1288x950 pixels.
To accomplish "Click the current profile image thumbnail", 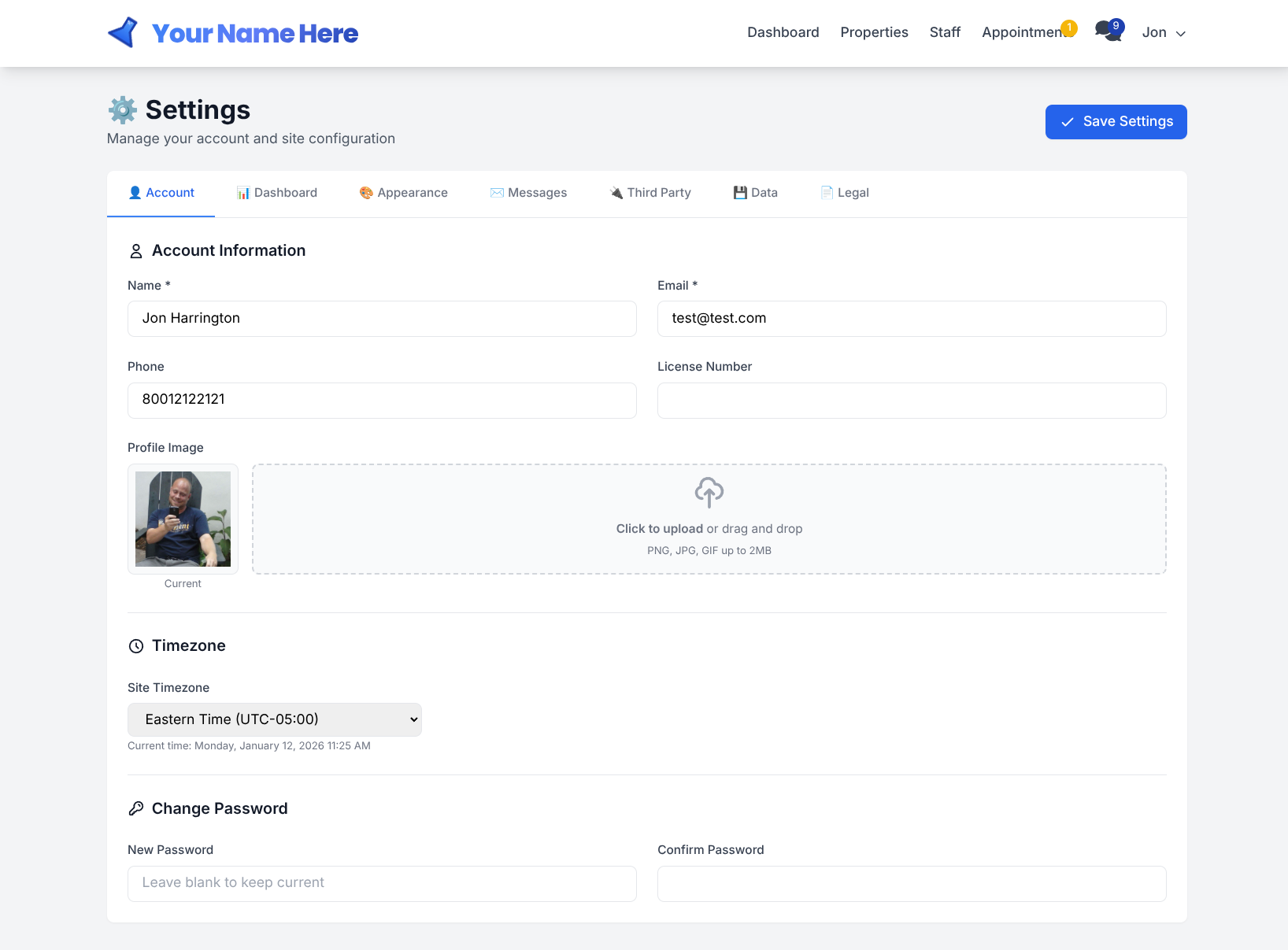I will coord(182,518).
